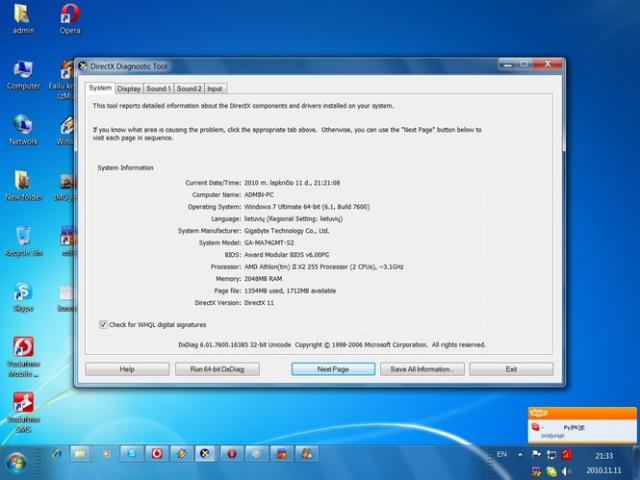This screenshot has height=480, width=640.
Task: Open the Sound 2 tab
Action: [x=190, y=88]
